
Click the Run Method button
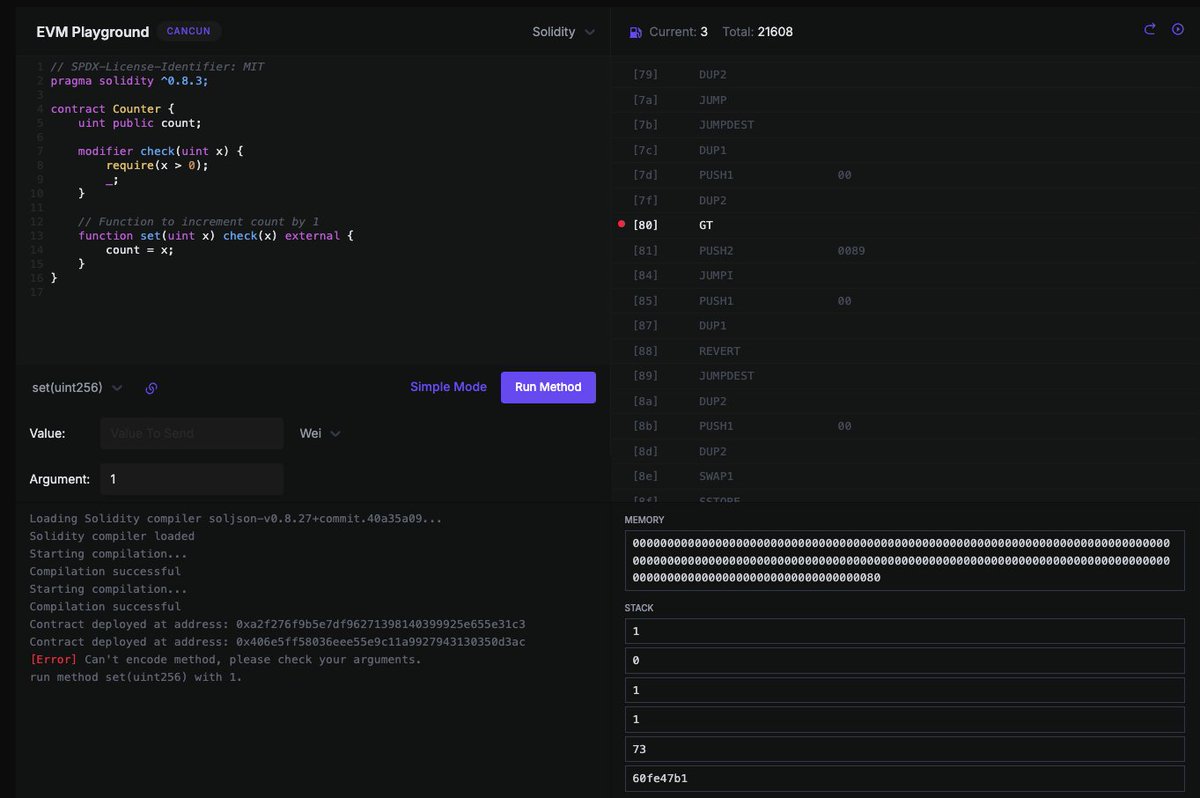548,387
